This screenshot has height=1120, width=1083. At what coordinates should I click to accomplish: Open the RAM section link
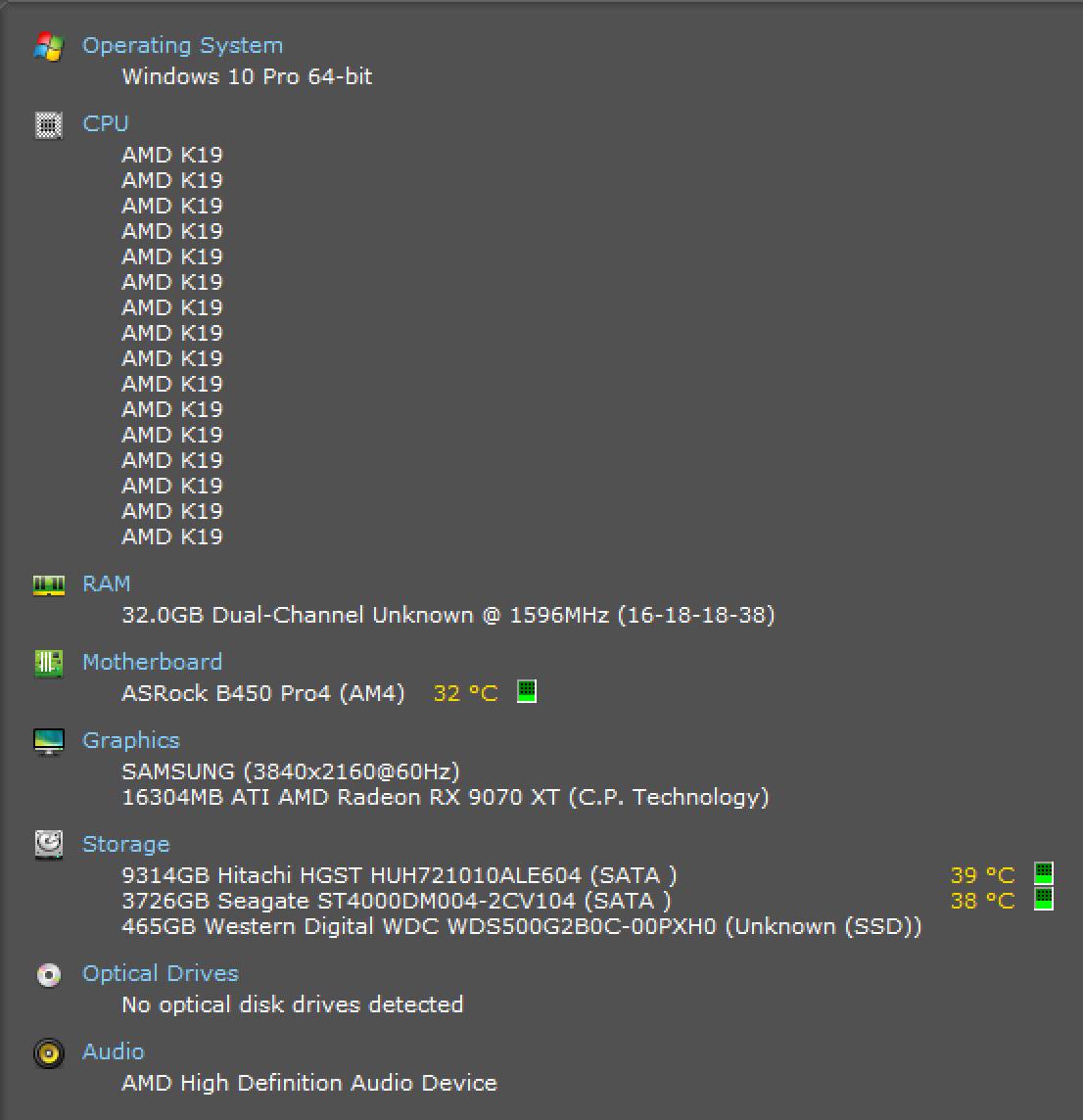point(107,583)
